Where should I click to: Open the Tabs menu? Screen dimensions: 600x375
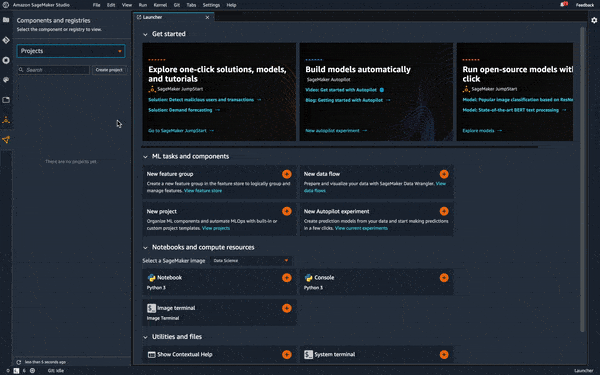click(191, 5)
